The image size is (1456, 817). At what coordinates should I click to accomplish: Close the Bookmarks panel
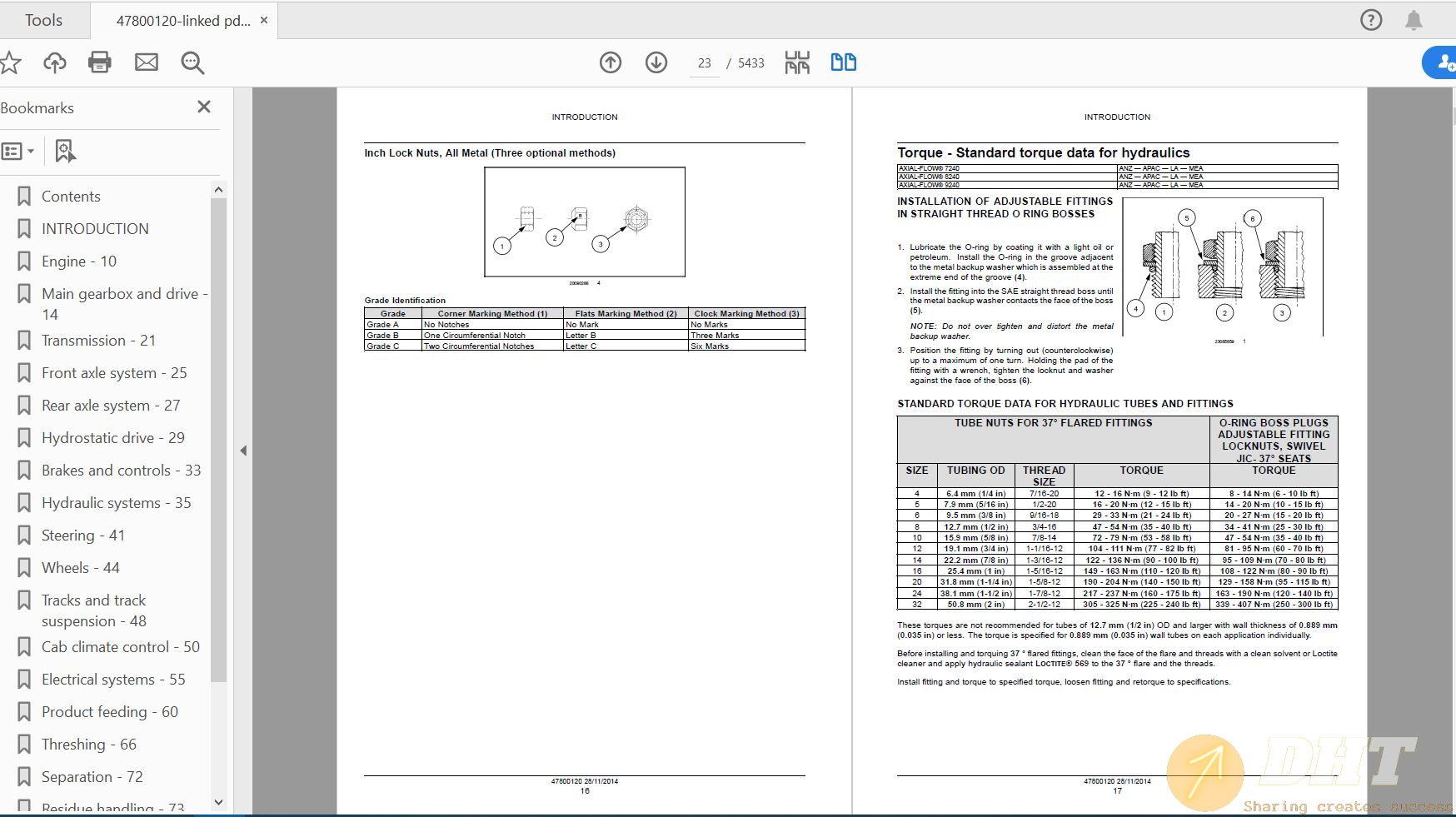pos(204,107)
